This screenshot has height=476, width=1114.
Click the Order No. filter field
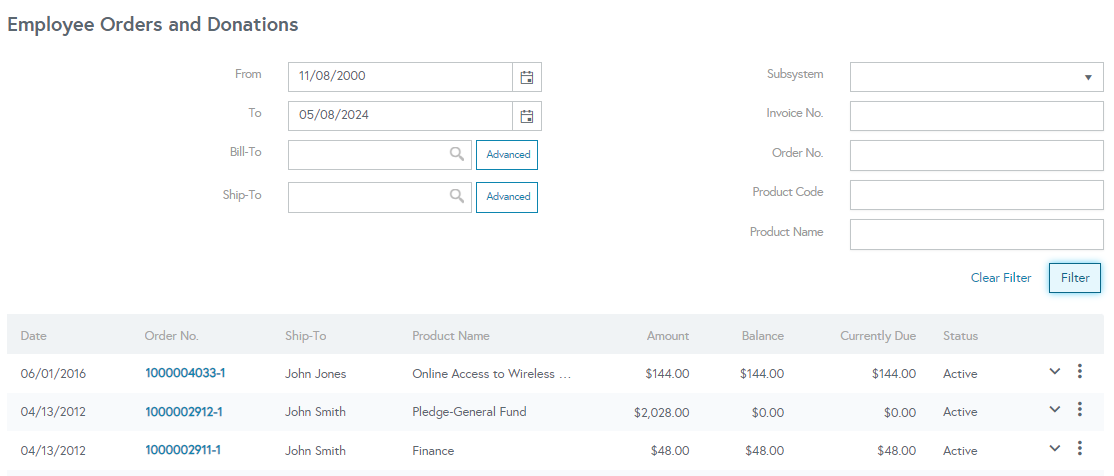click(976, 156)
